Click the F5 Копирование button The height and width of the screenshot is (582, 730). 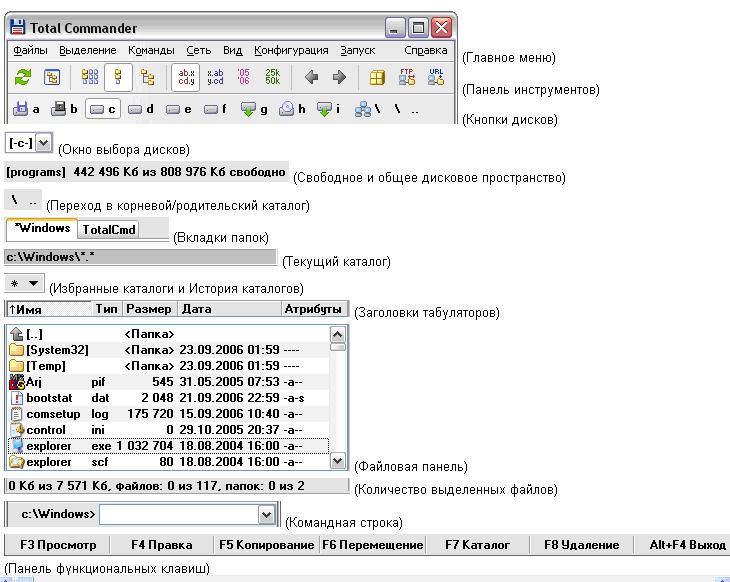tap(267, 545)
